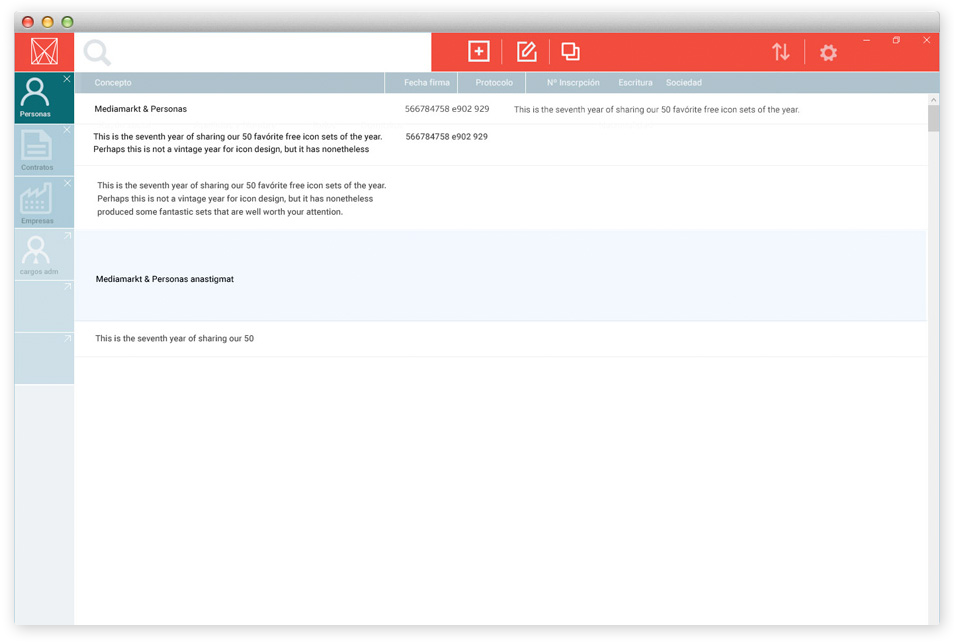
Task: Click the add new record plus icon
Action: [478, 52]
